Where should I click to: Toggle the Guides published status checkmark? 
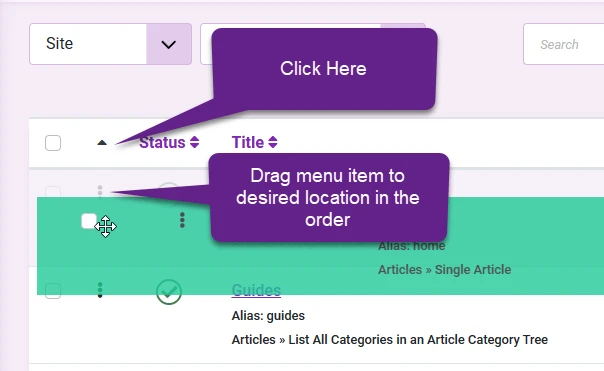pos(169,292)
